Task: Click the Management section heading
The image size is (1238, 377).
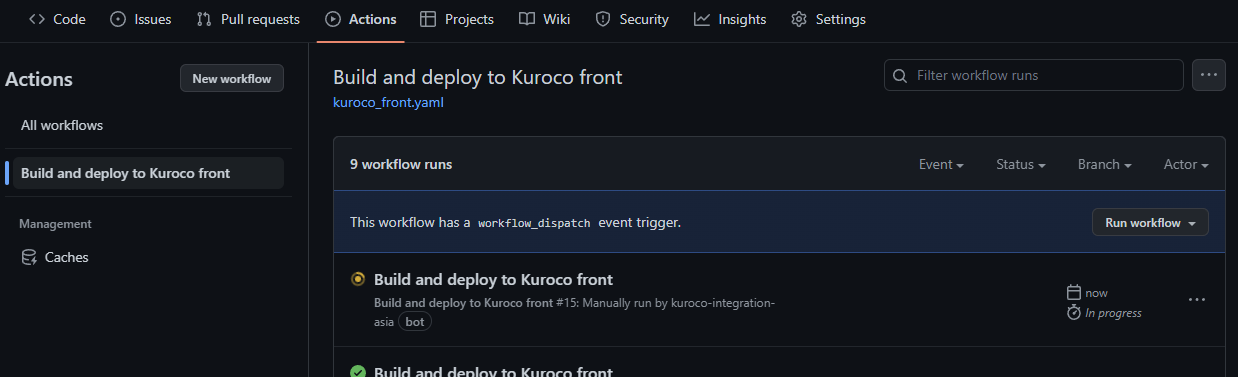Action: click(55, 224)
